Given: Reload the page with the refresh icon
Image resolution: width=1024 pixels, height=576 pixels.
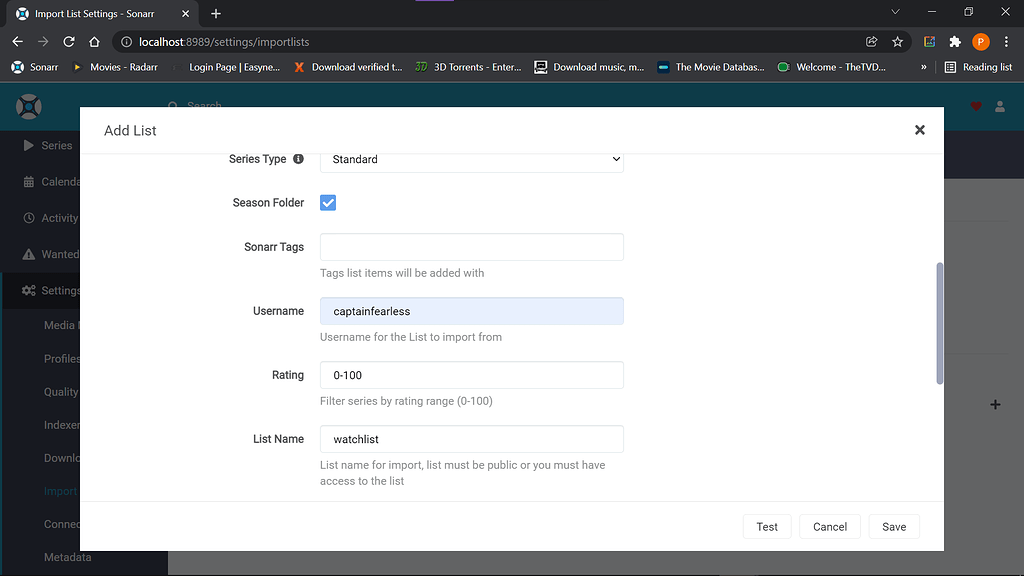Looking at the screenshot, I should [67, 42].
